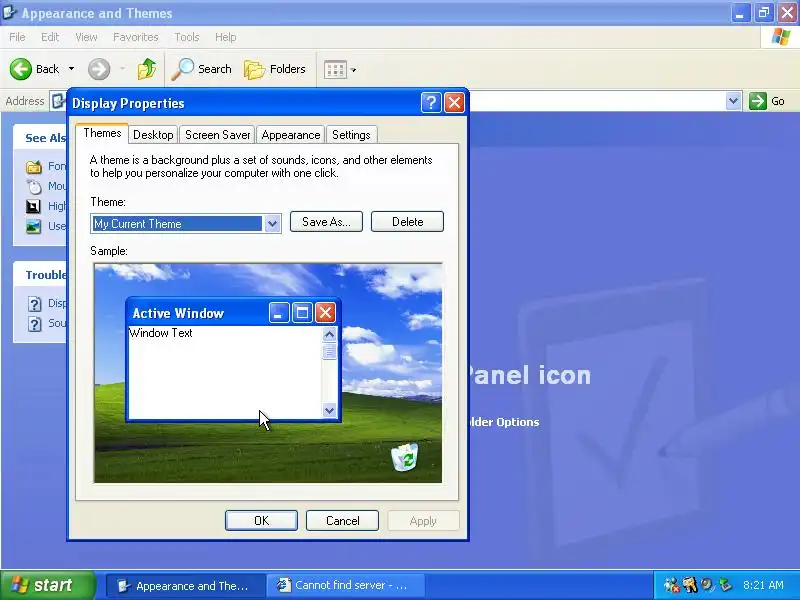800x600 pixels.
Task: Click the security alert tray icon
Action: [690, 585]
